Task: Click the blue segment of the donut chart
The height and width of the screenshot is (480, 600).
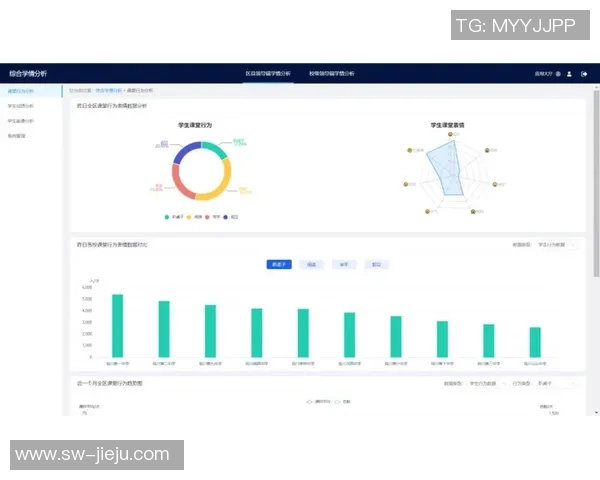Action: (x=183, y=151)
